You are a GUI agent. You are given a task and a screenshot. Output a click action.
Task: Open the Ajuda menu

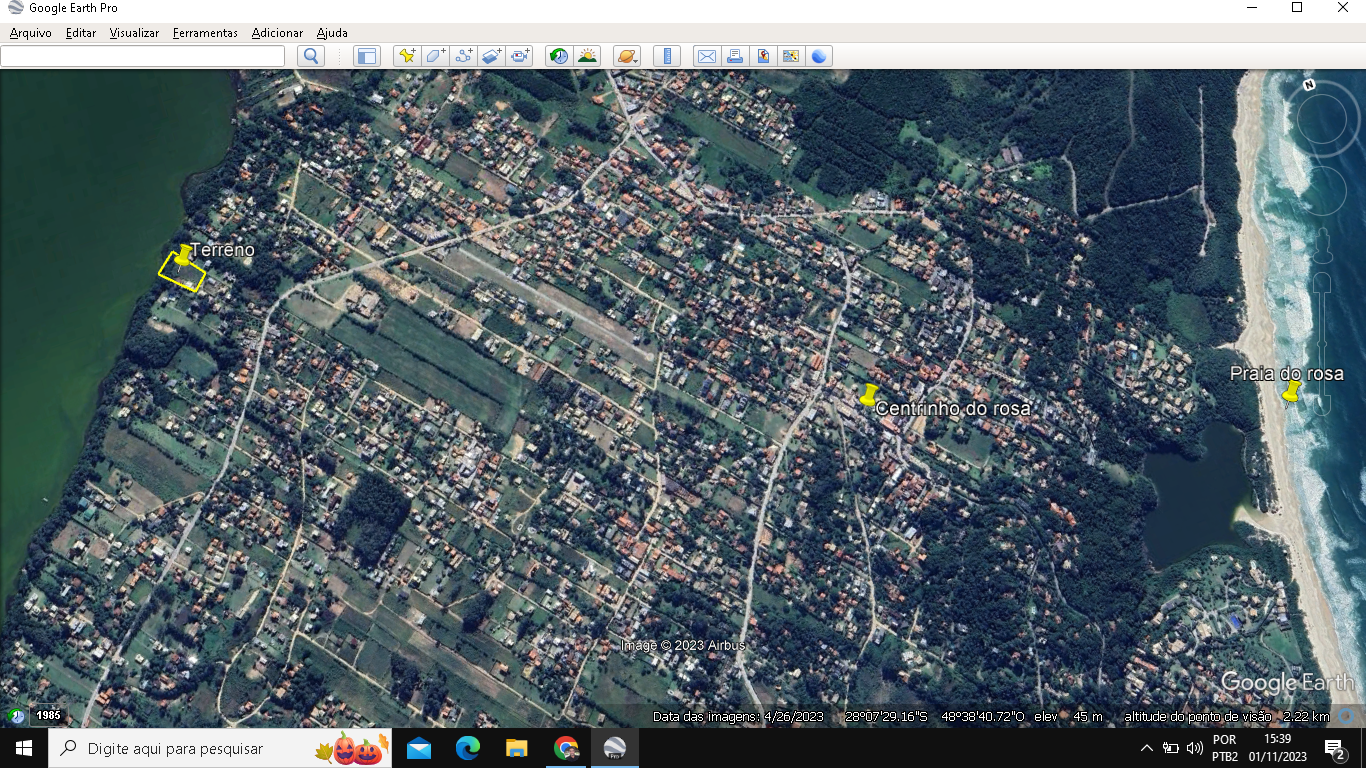point(332,33)
